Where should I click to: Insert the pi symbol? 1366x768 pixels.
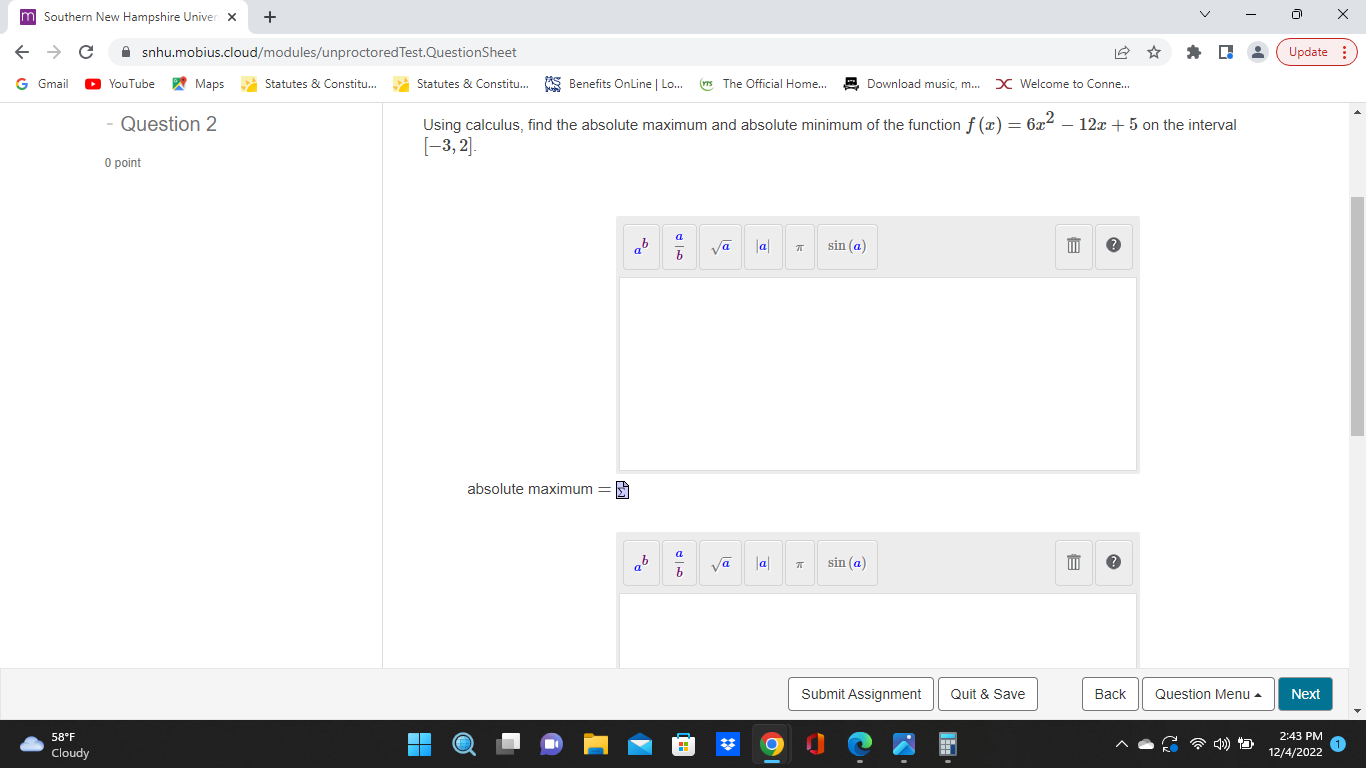click(799, 246)
